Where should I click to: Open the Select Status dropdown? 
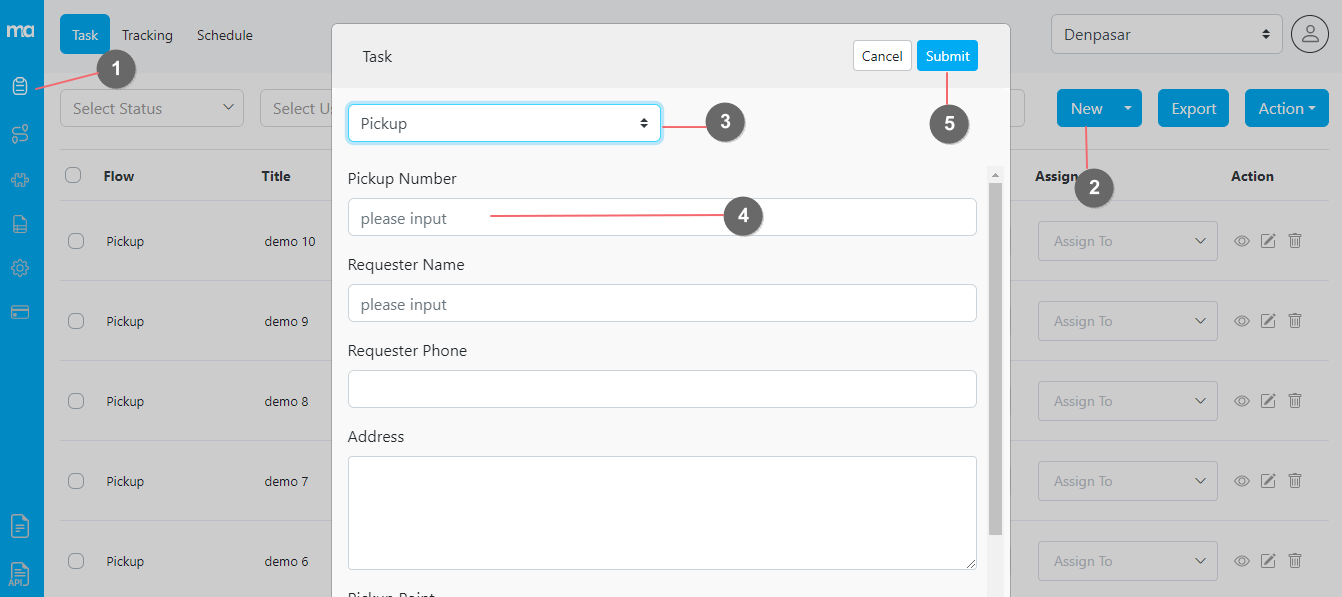point(151,107)
